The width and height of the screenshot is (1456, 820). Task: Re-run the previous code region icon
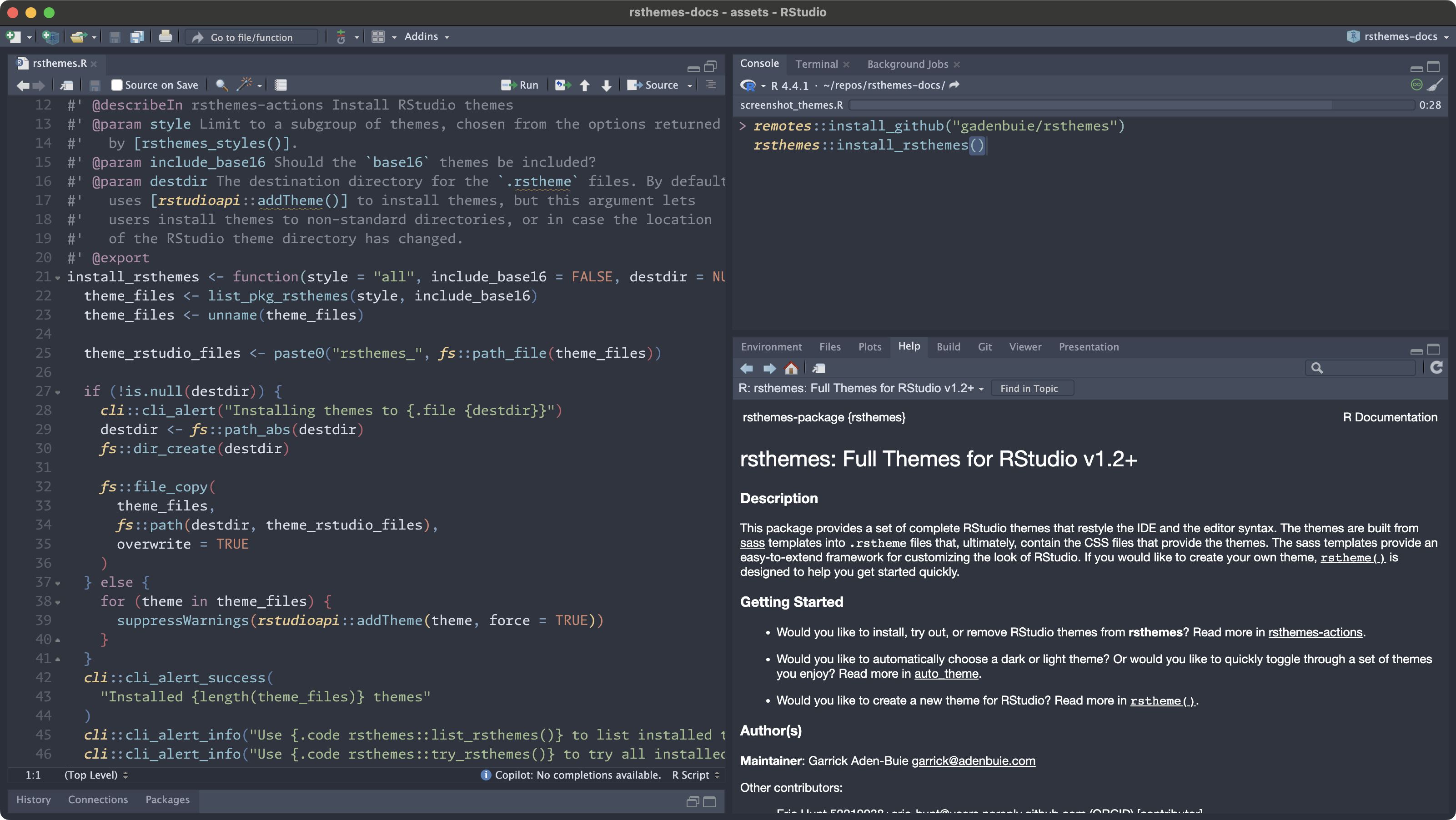click(562, 85)
